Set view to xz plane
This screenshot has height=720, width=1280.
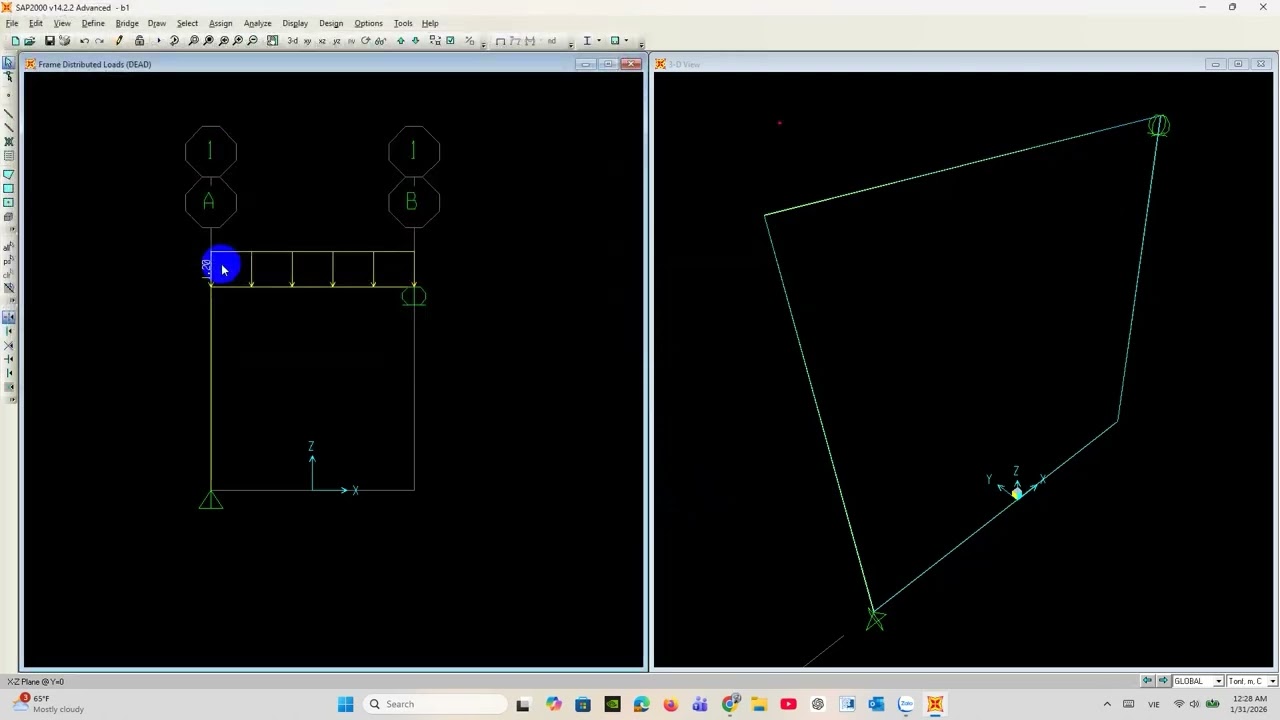click(x=321, y=41)
